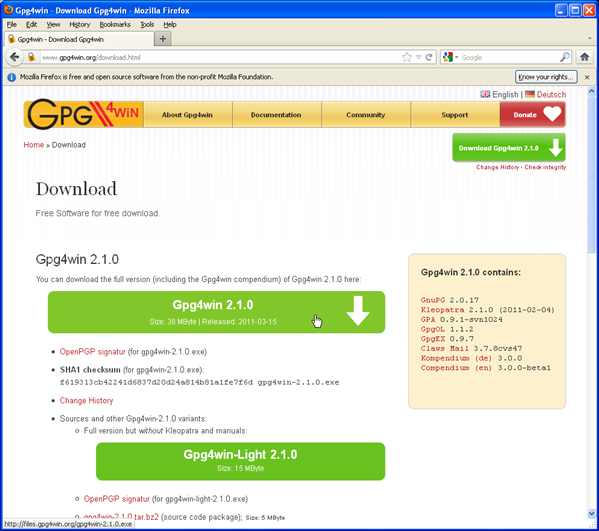Open the GnuPG component link
This screenshot has width=599, height=531.
[433, 300]
